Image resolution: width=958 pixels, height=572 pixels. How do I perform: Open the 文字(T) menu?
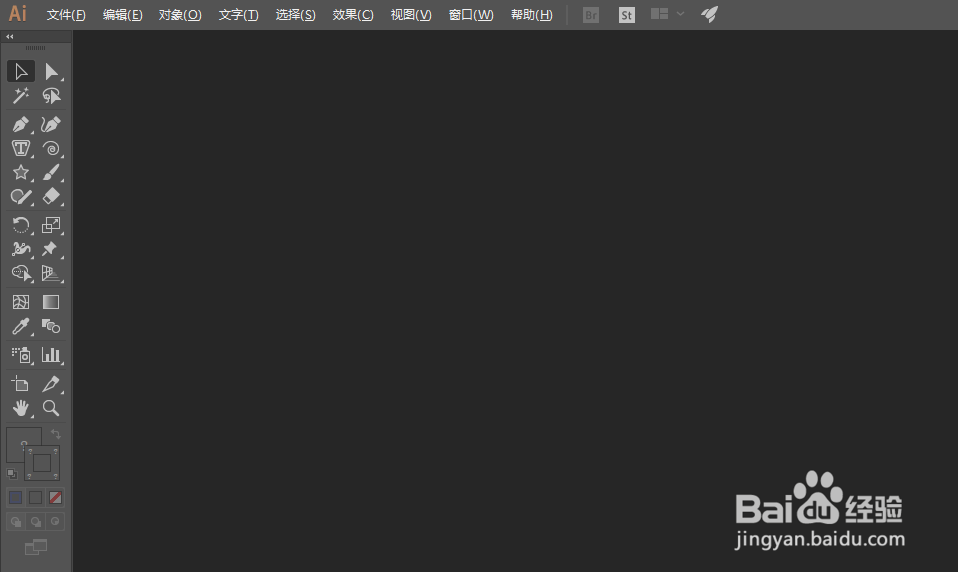[238, 15]
